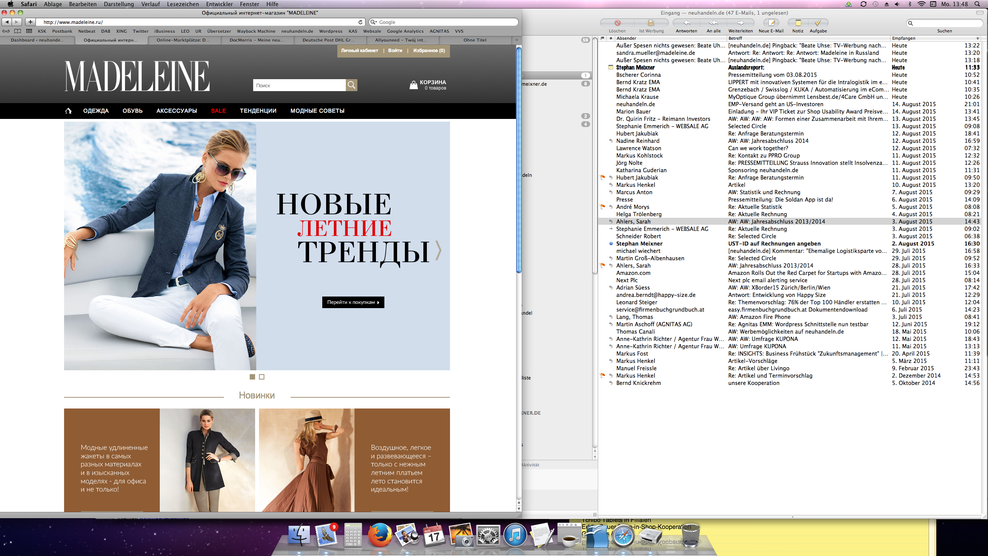Viewport: 988px width, 556px height.
Task: Open Finder from the Dock
Action: point(299,535)
